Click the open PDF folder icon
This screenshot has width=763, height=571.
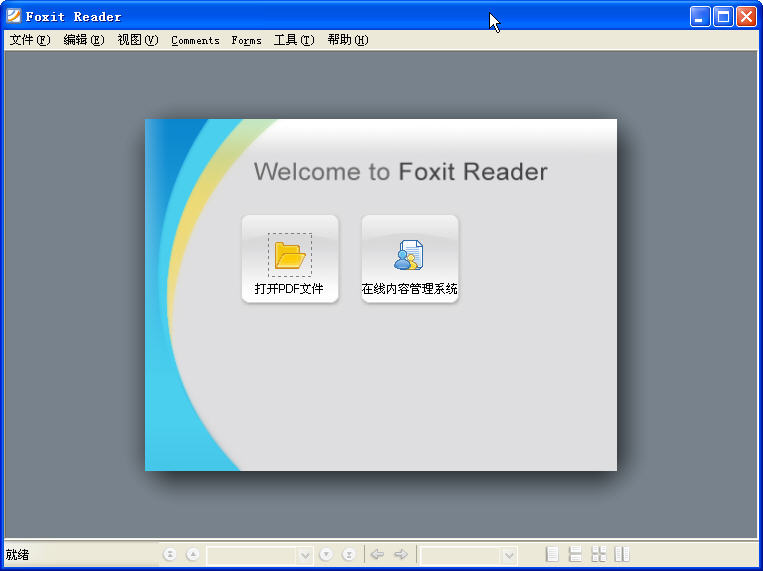pyautogui.click(x=290, y=255)
